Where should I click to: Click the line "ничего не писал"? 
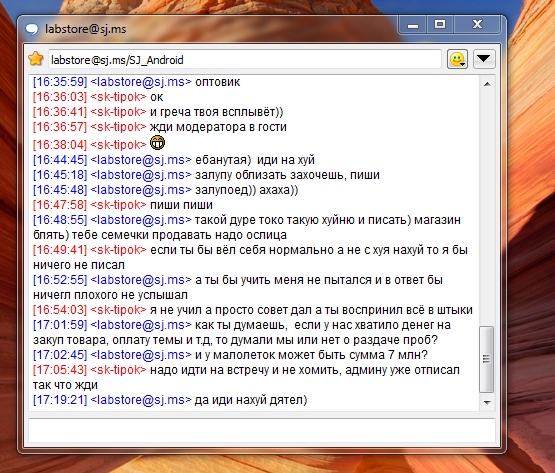79,265
